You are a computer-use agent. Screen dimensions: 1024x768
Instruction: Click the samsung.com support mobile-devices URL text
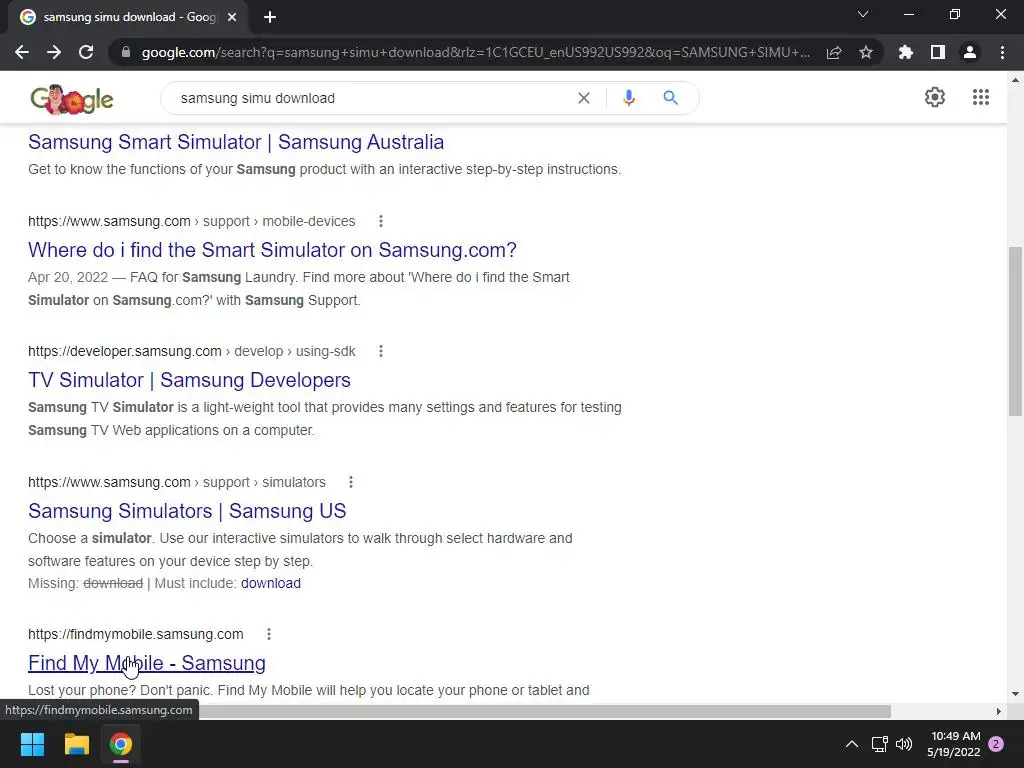point(191,221)
